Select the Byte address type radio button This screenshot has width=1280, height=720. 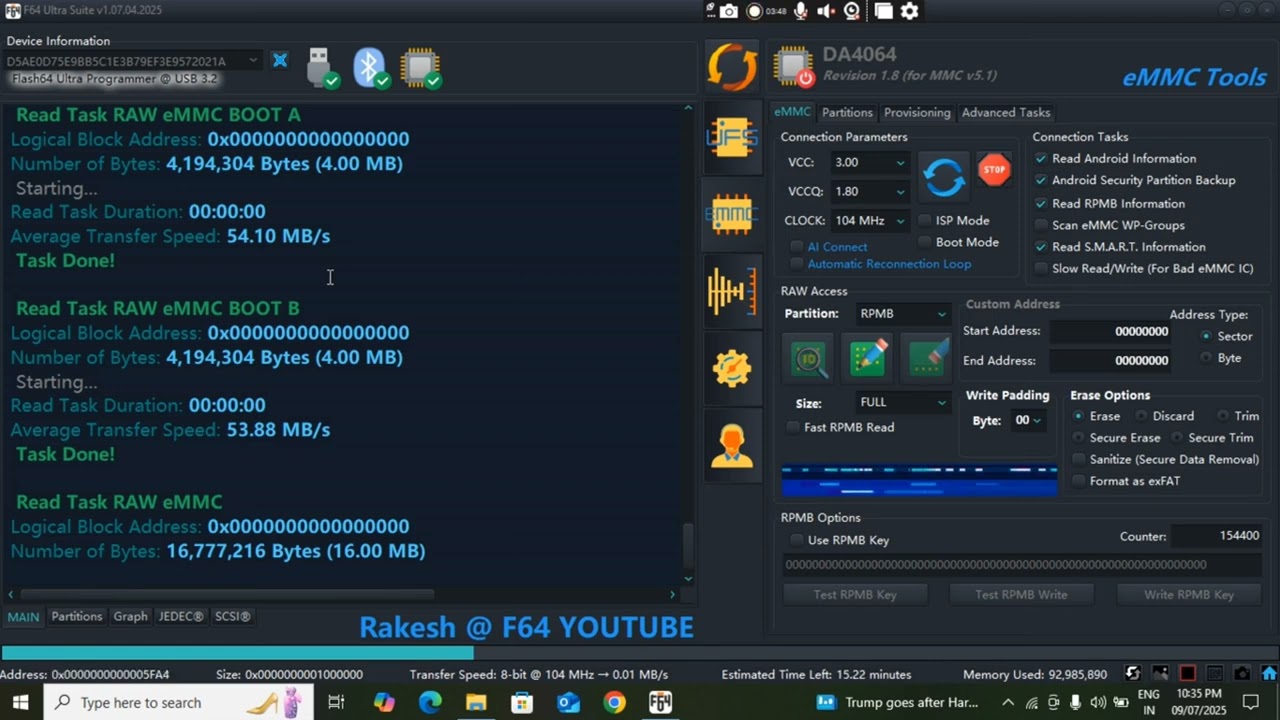tap(1206, 358)
